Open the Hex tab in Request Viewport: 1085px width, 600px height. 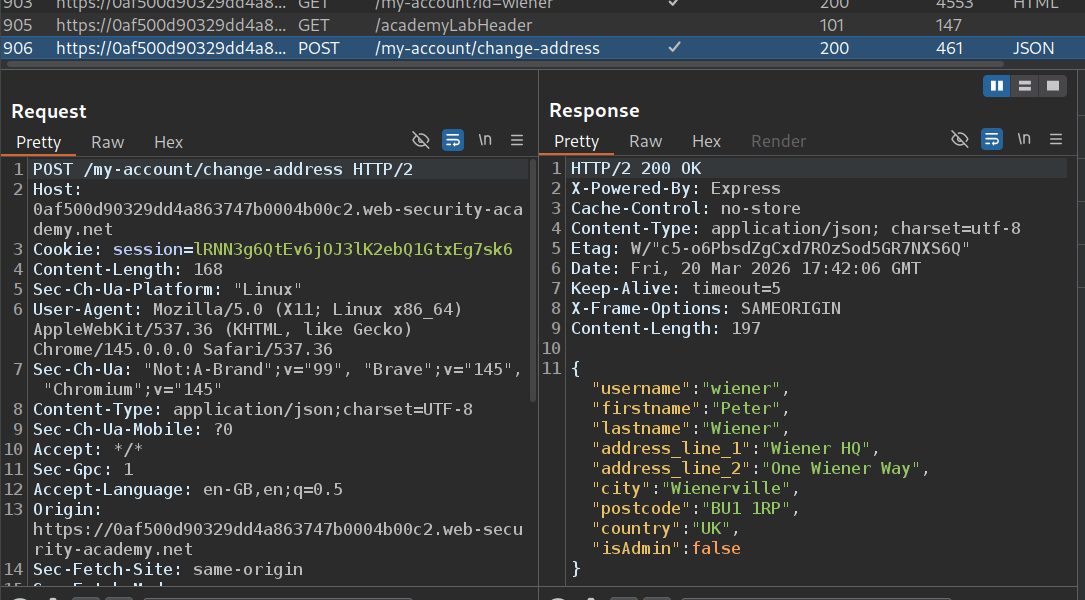168,142
